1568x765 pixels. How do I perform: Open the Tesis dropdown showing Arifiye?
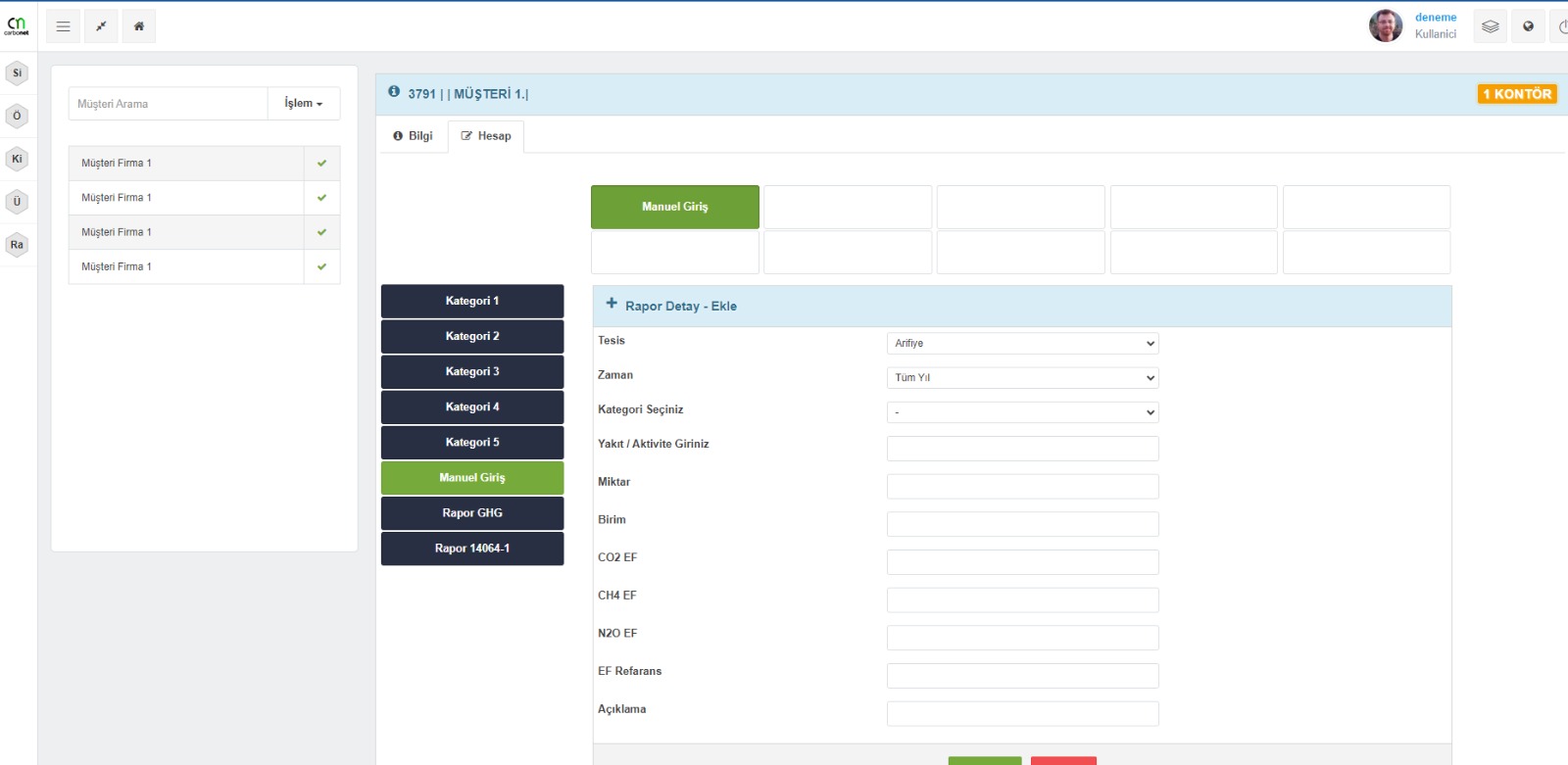coord(1022,343)
